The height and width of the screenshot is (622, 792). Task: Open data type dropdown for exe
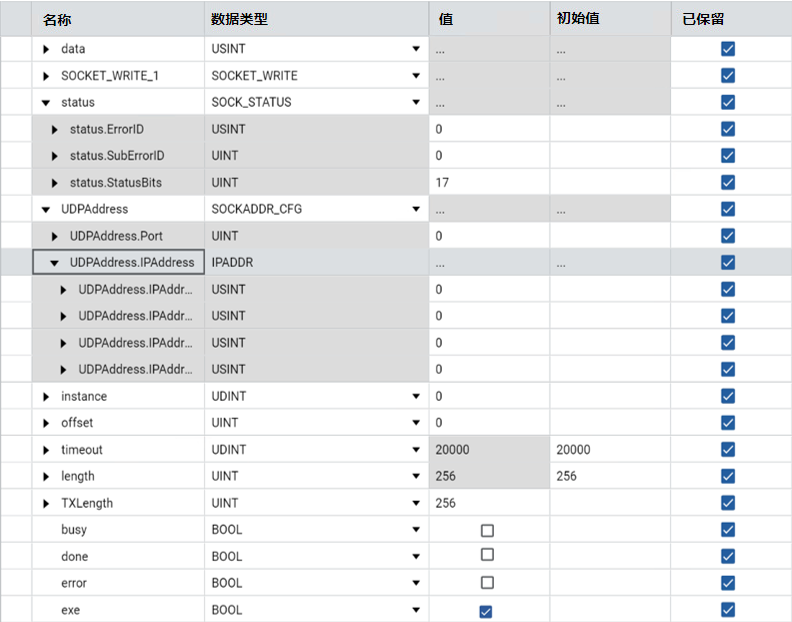tap(415, 611)
